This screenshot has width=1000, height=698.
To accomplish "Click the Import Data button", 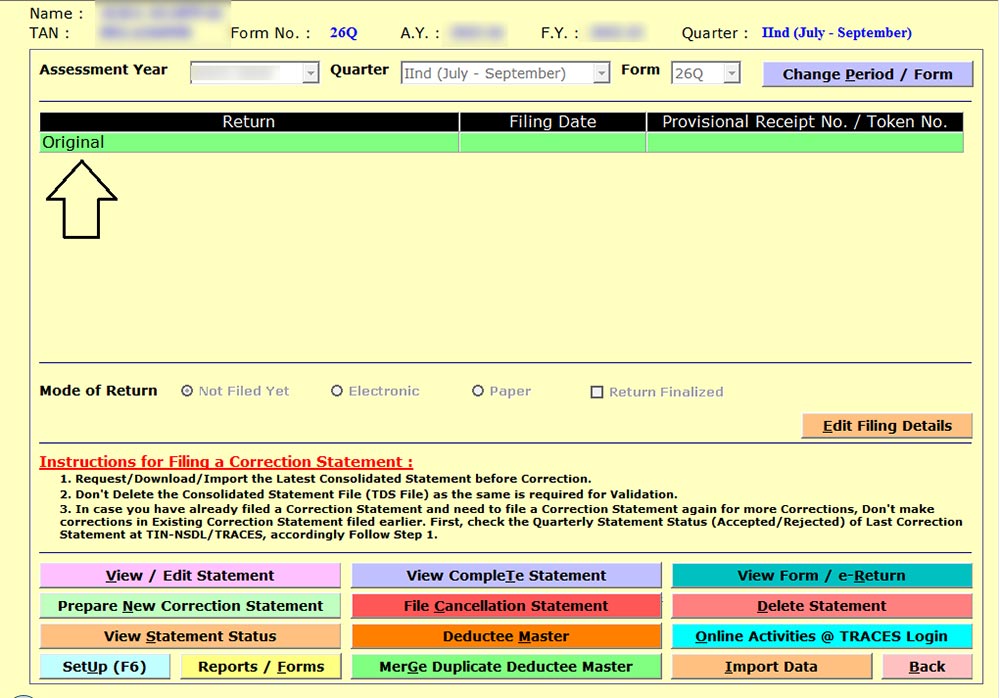I will [x=771, y=667].
